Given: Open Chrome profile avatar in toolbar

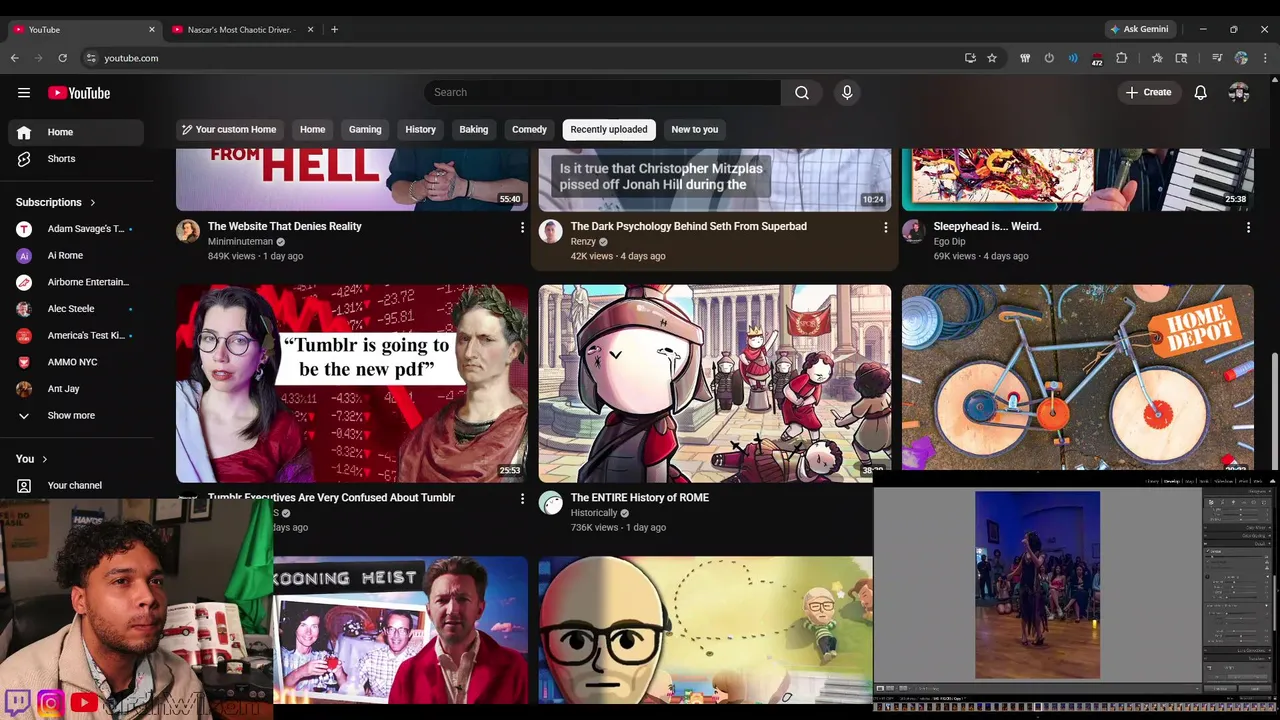Looking at the screenshot, I should (x=1241, y=58).
